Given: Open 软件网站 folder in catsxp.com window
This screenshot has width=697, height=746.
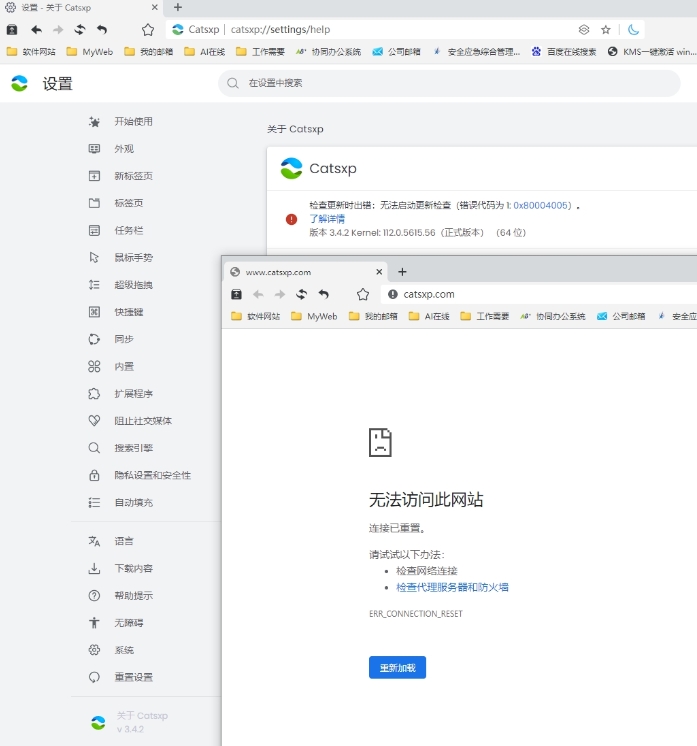Looking at the screenshot, I should tap(255, 316).
